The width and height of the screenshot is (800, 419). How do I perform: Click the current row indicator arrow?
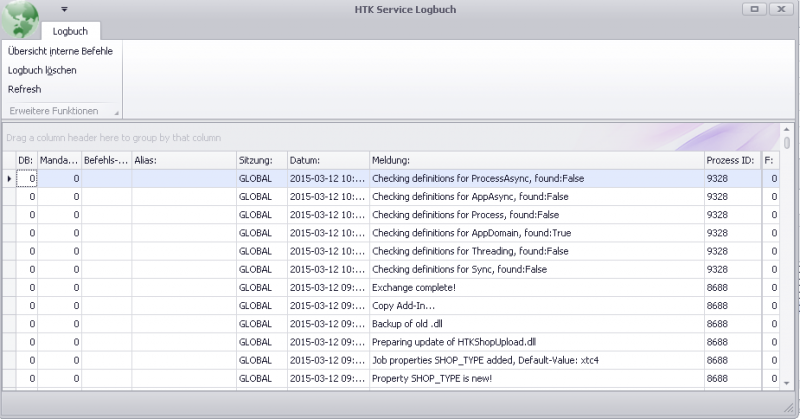click(9, 179)
